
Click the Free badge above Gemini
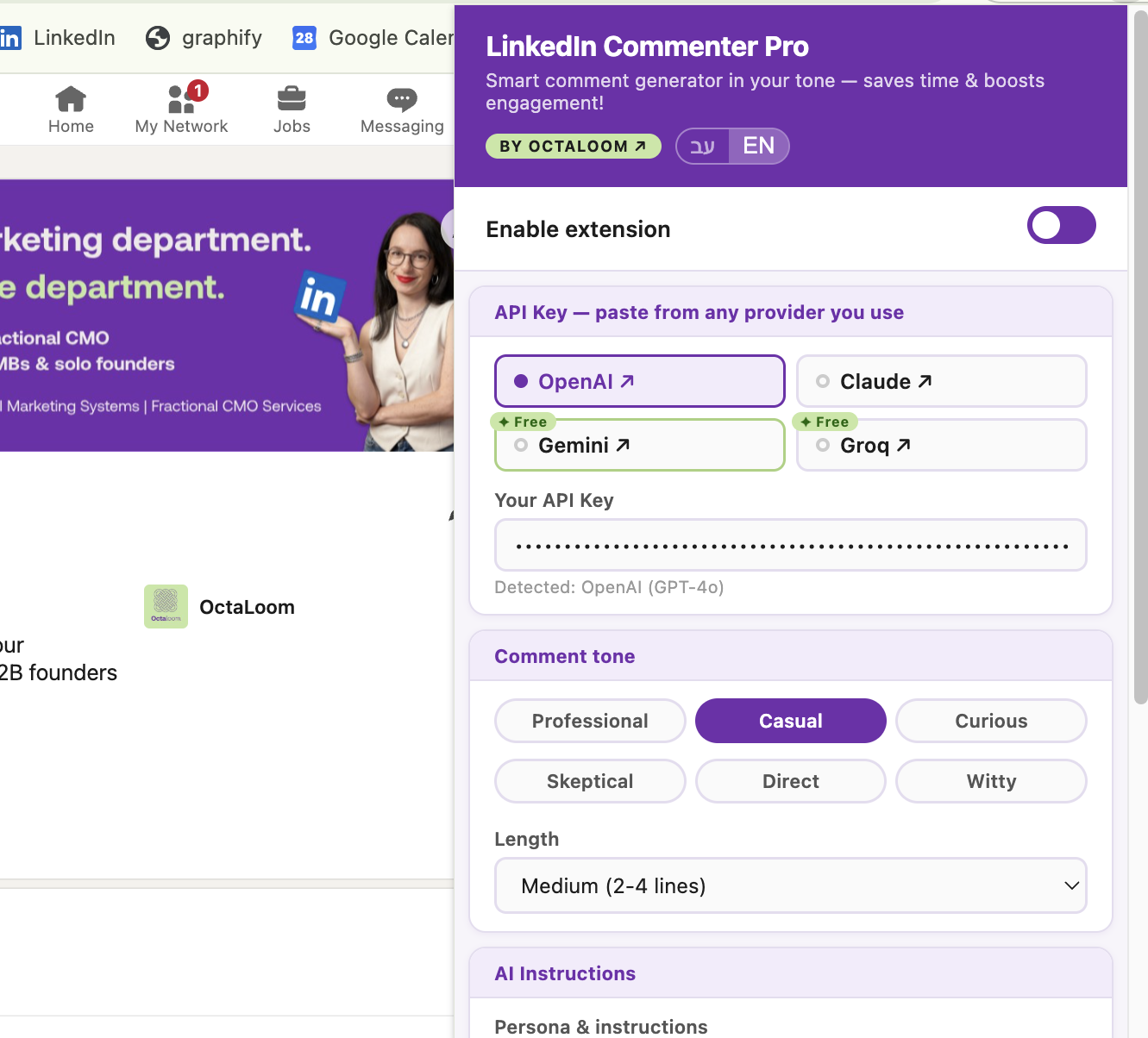tap(524, 422)
